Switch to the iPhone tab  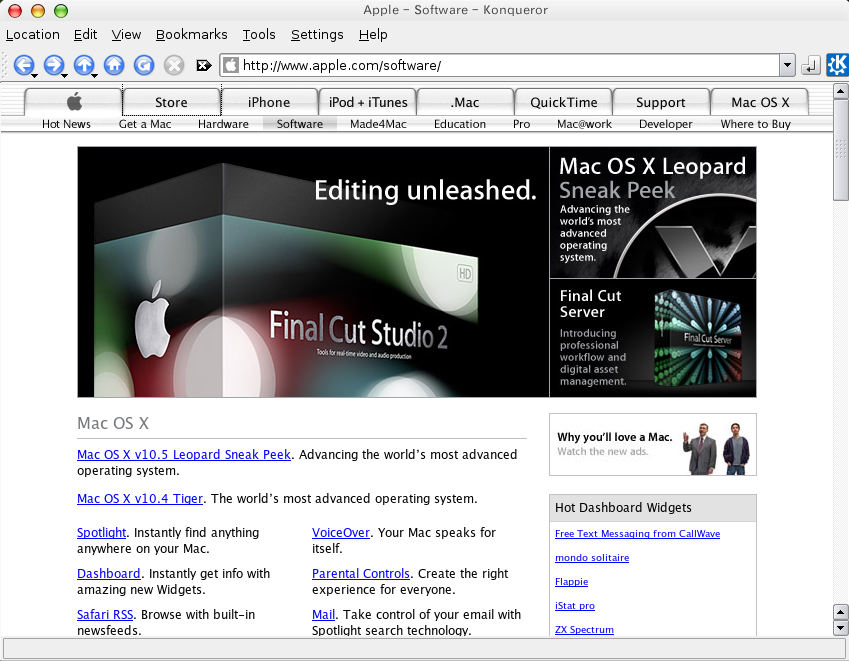269,102
